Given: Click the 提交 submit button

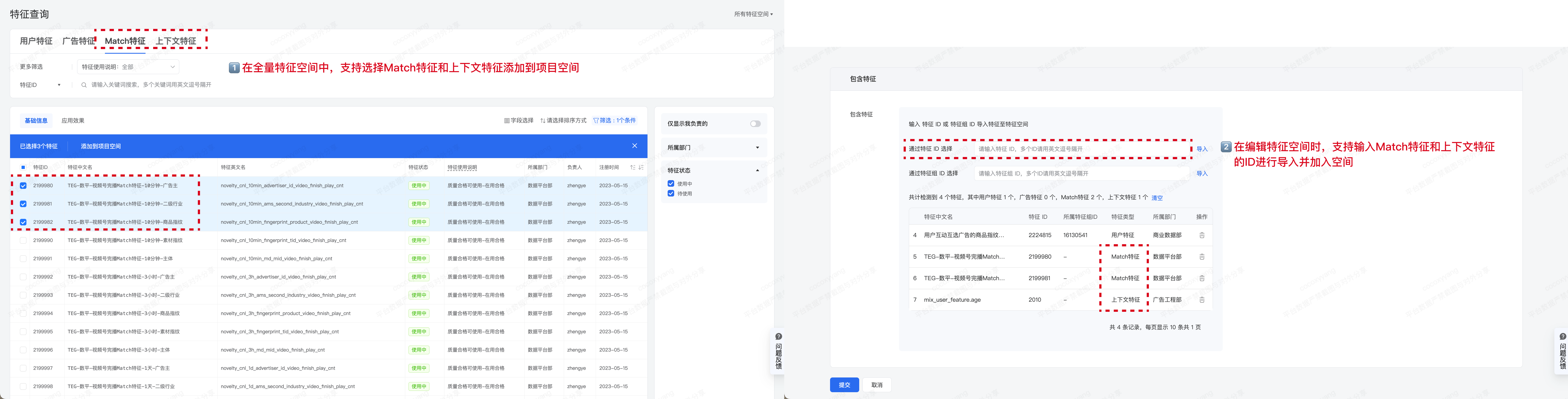Looking at the screenshot, I should coord(844,385).
